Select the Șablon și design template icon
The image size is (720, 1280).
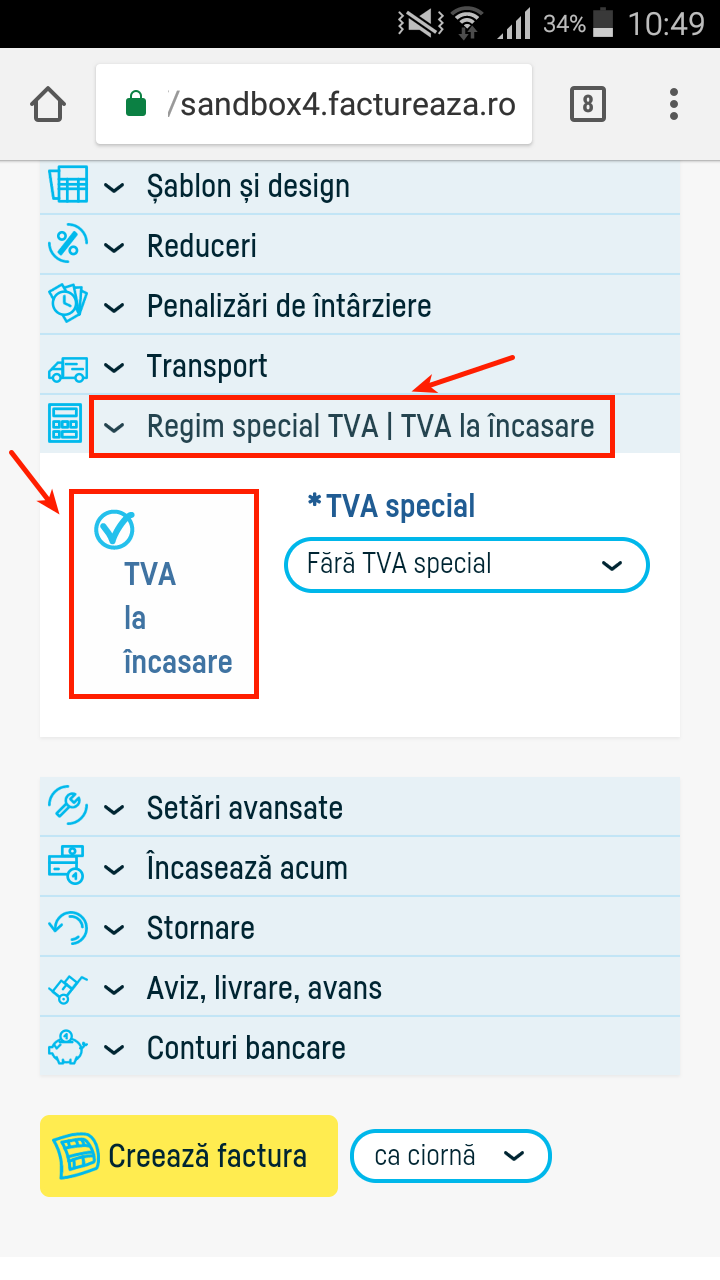(x=64, y=186)
